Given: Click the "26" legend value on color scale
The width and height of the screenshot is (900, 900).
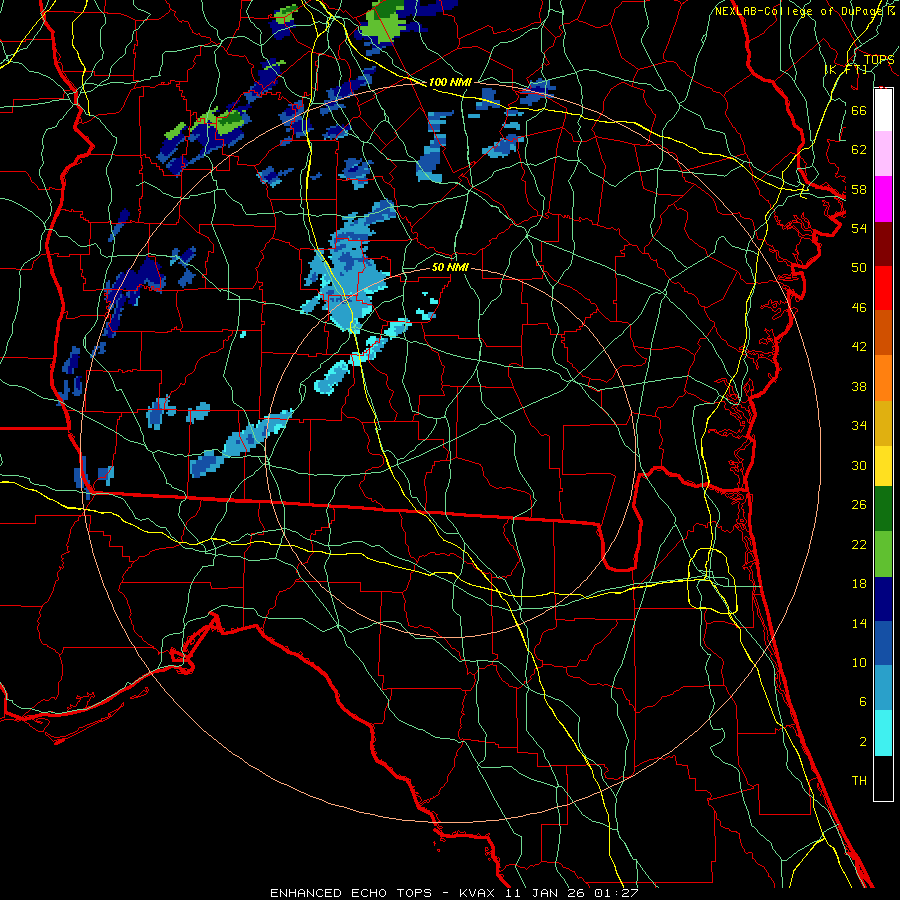Looking at the screenshot, I should click(859, 505).
